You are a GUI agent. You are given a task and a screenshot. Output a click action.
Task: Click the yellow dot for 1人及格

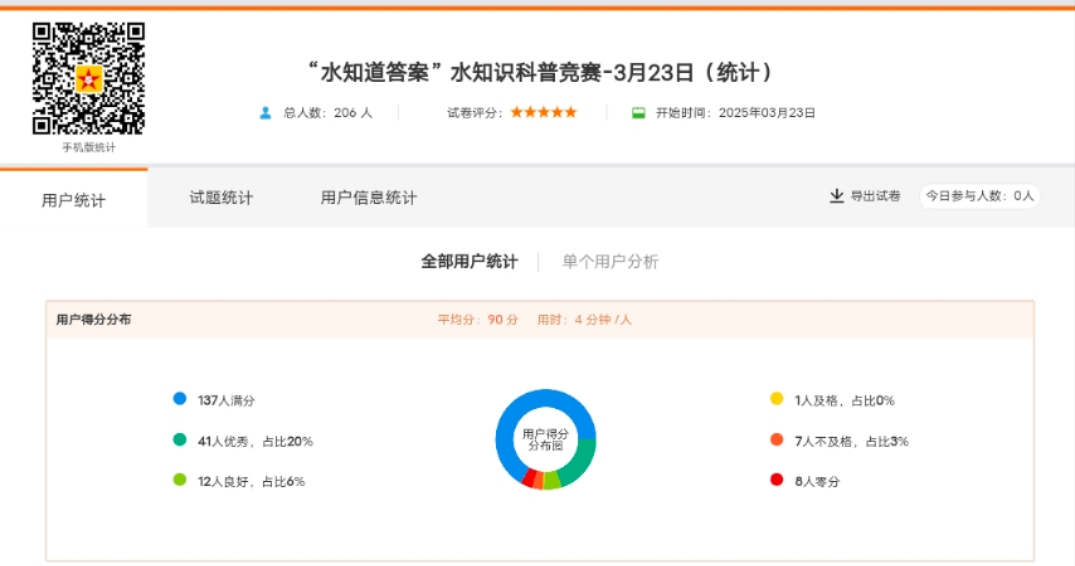pyautogui.click(x=776, y=398)
